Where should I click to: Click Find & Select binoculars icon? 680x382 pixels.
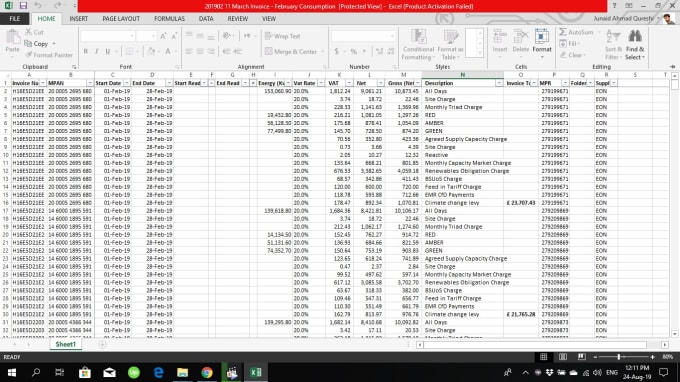pyautogui.click(x=635, y=37)
